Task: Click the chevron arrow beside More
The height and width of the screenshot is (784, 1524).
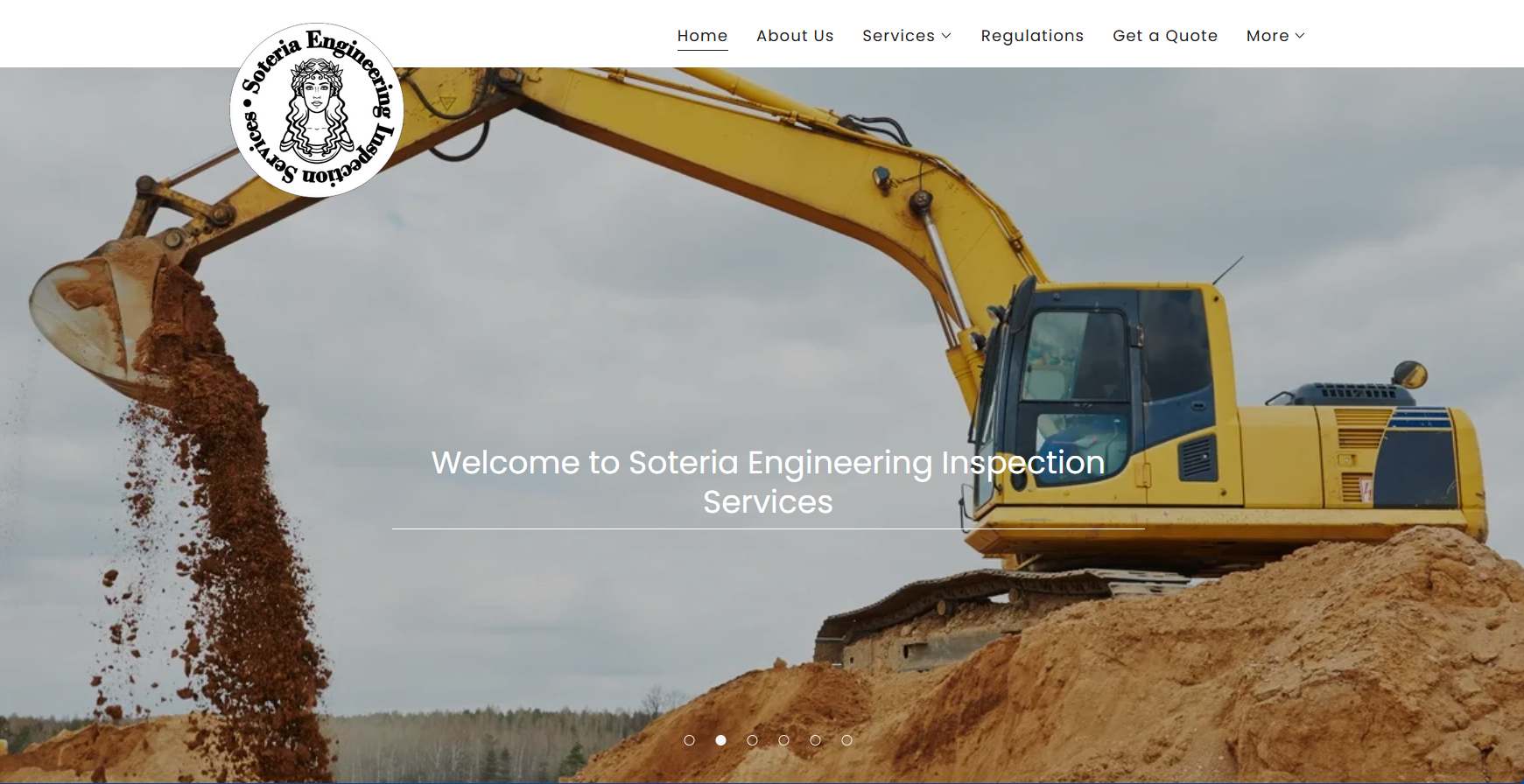Action: coord(1300,36)
